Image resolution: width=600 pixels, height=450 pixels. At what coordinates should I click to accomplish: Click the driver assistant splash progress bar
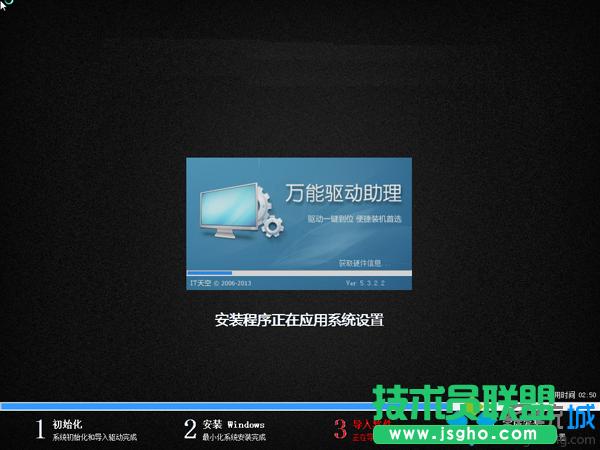299,273
